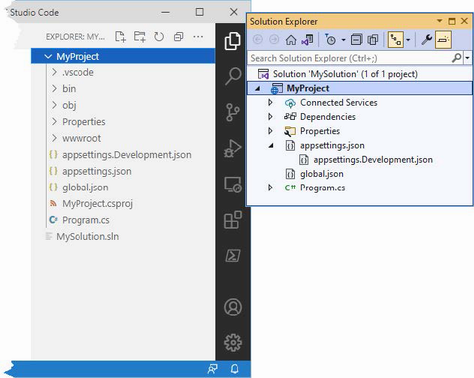Open the Search view in activity bar

[x=233, y=76]
